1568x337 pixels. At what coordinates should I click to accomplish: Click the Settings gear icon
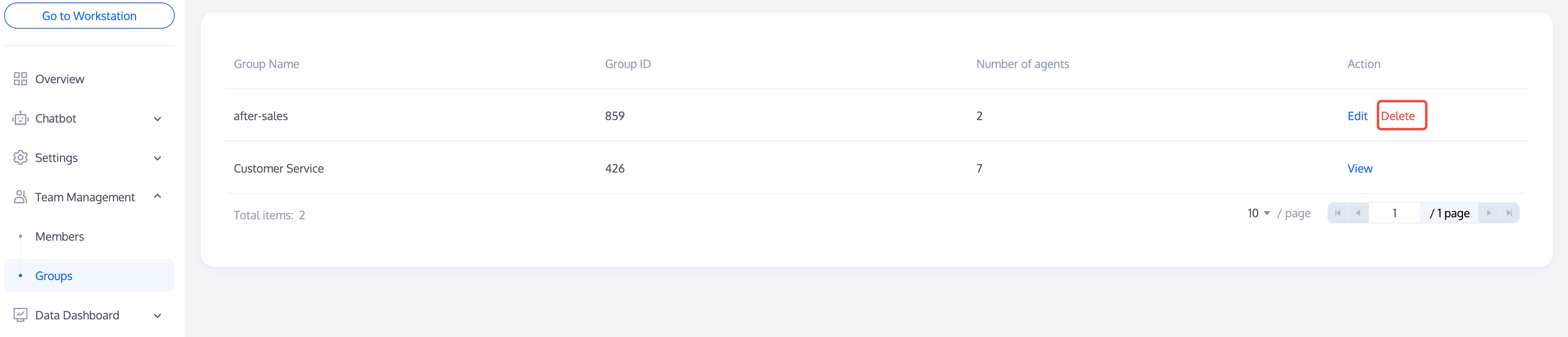pyautogui.click(x=20, y=157)
